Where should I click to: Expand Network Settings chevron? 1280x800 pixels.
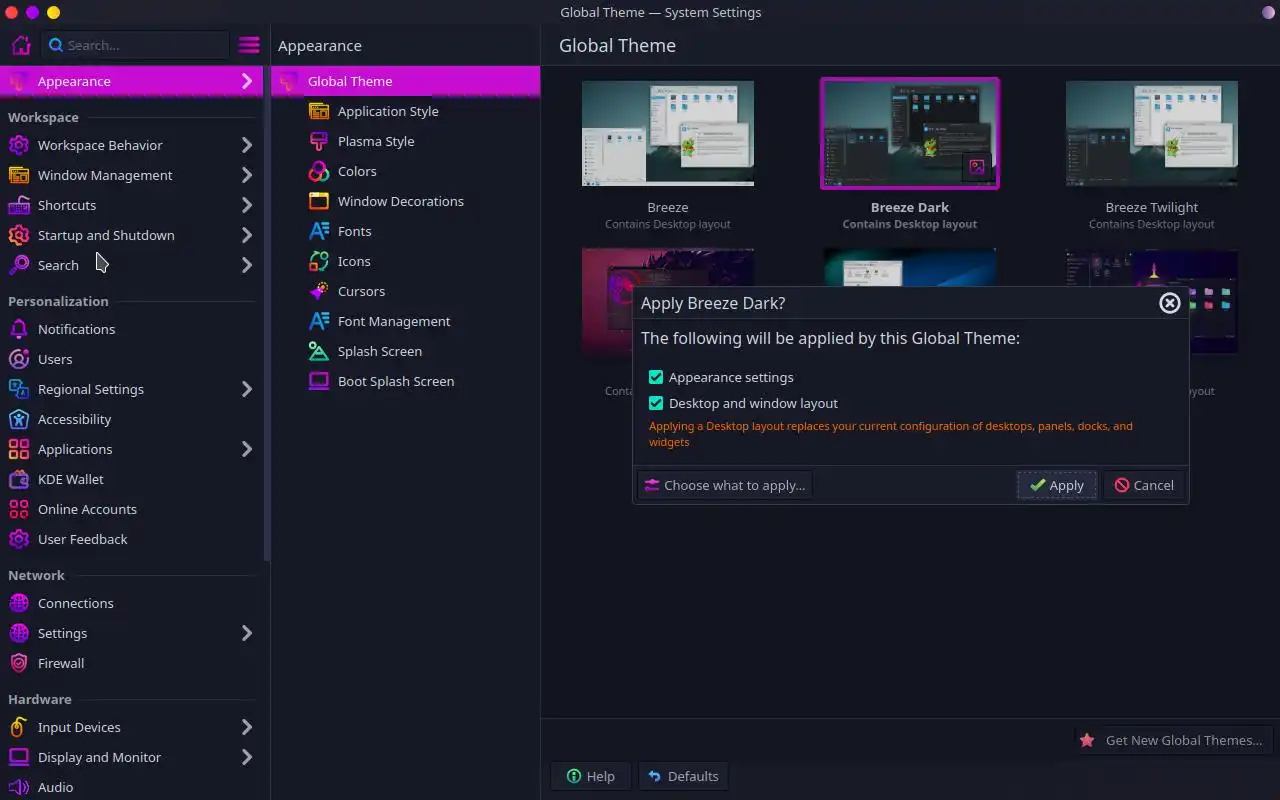[247, 633]
